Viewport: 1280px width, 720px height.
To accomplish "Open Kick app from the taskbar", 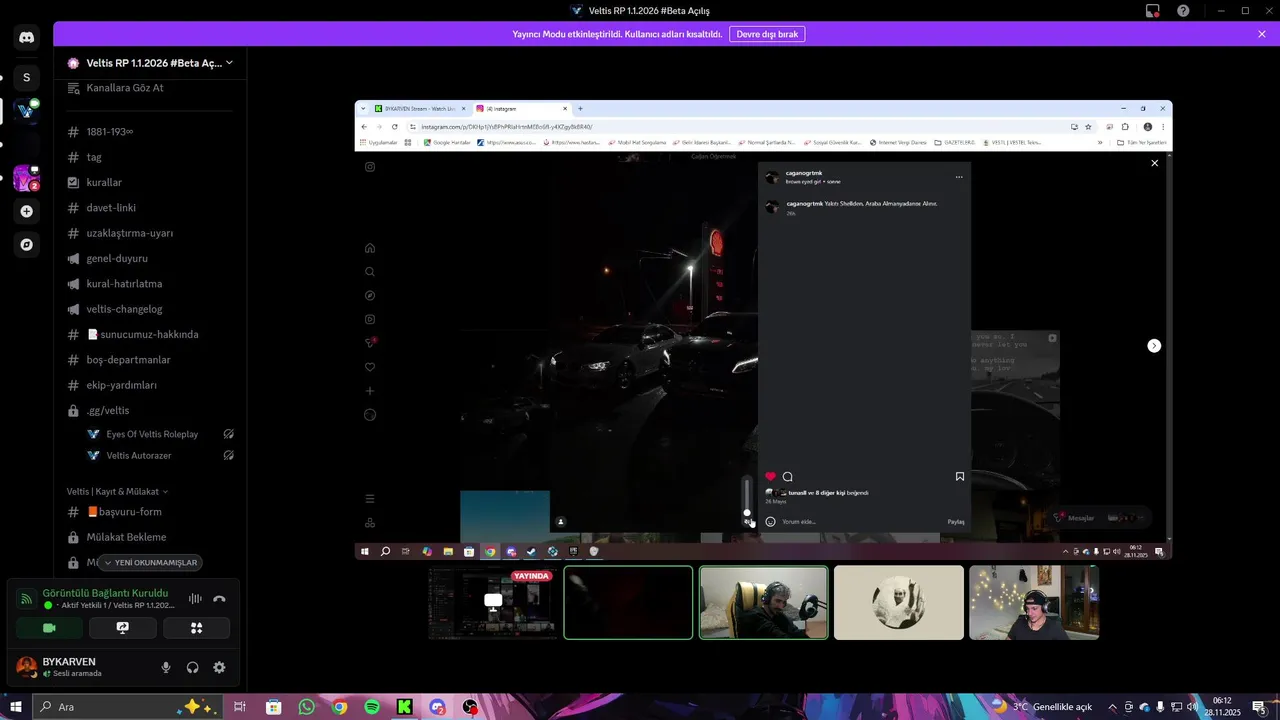I will [405, 707].
